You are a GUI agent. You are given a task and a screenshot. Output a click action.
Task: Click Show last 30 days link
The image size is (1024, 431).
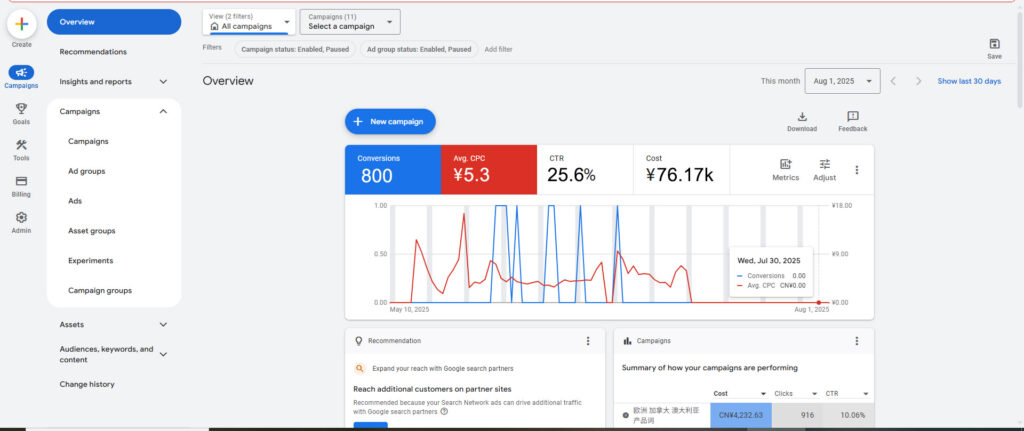click(x=968, y=81)
